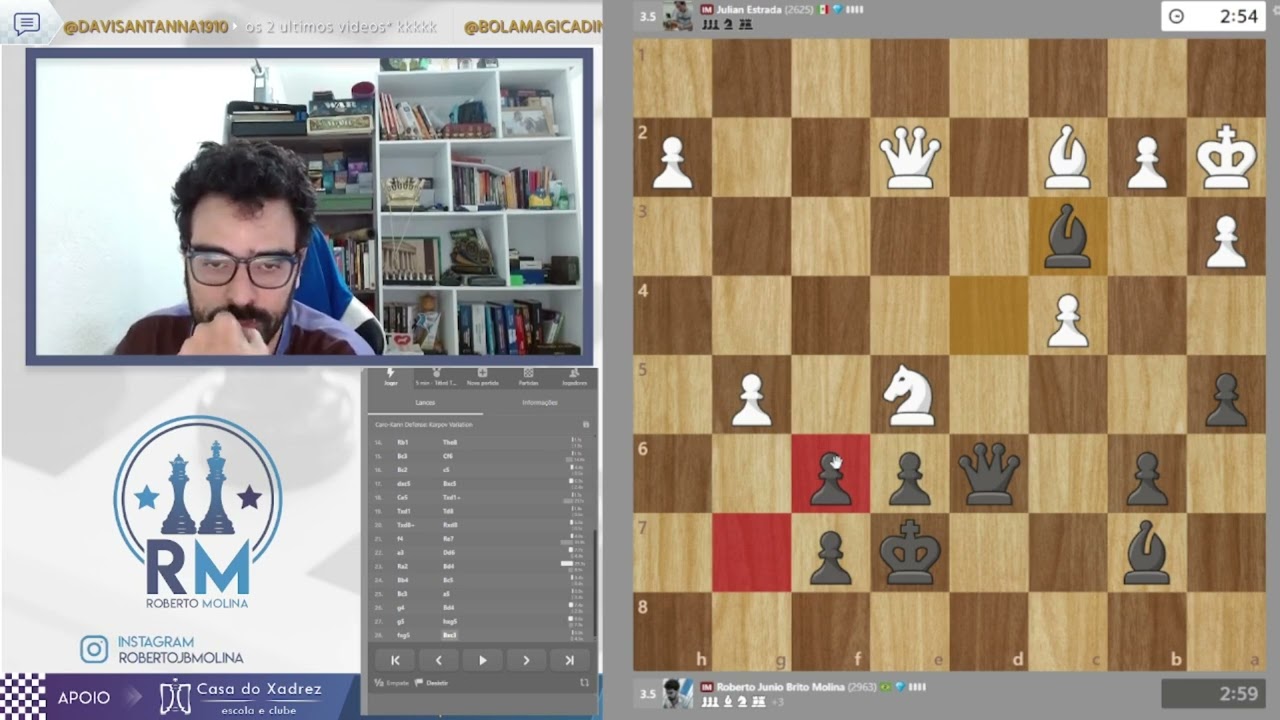Open Roberto Junio Brito Molina's profile name
This screenshot has width=1280, height=720.
(780, 687)
